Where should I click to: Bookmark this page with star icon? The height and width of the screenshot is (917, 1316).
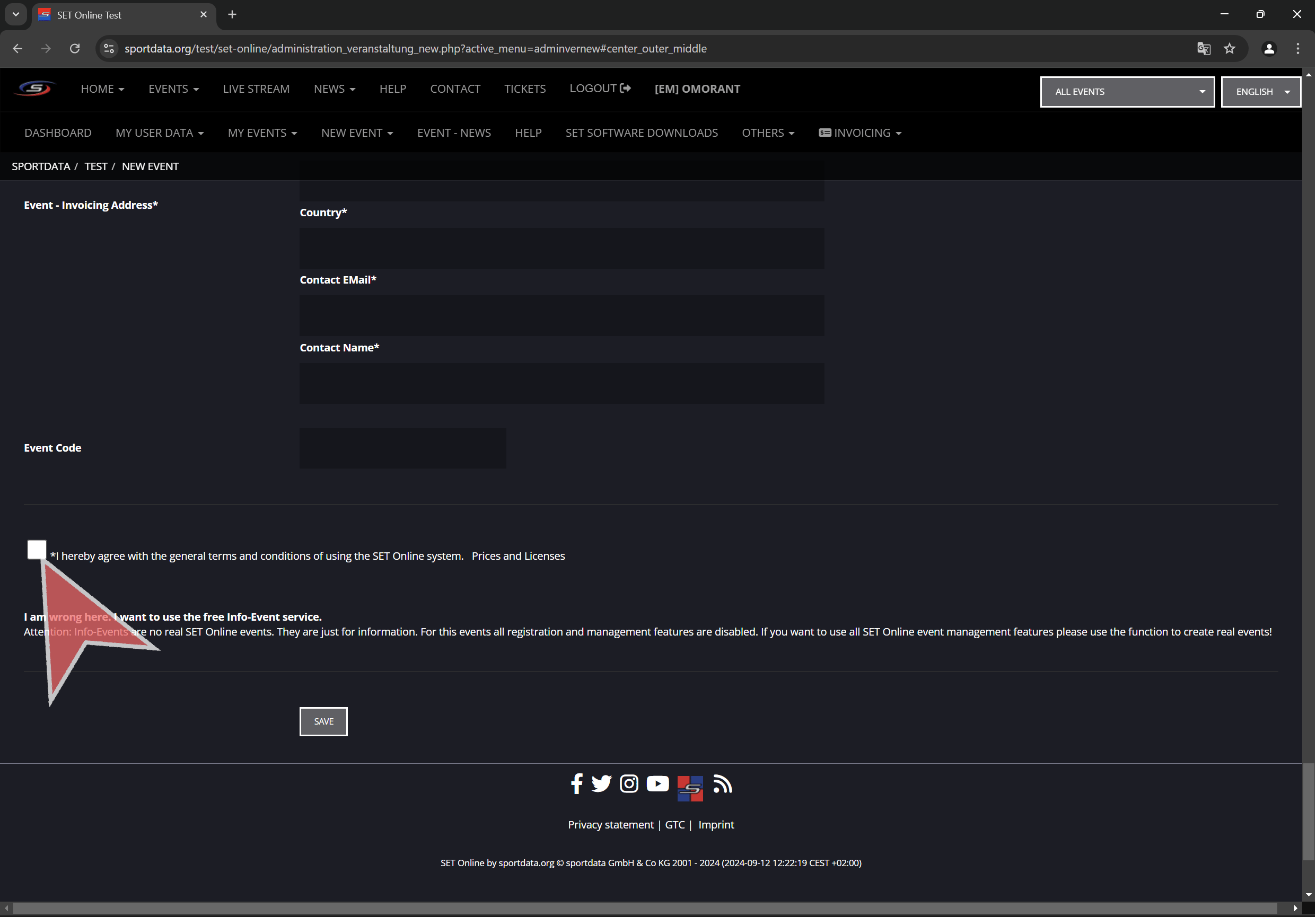[1230, 49]
